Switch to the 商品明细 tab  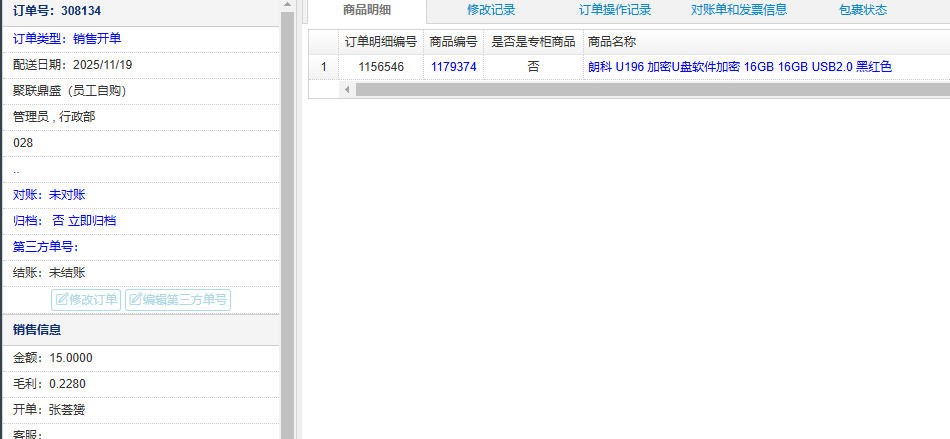[366, 10]
